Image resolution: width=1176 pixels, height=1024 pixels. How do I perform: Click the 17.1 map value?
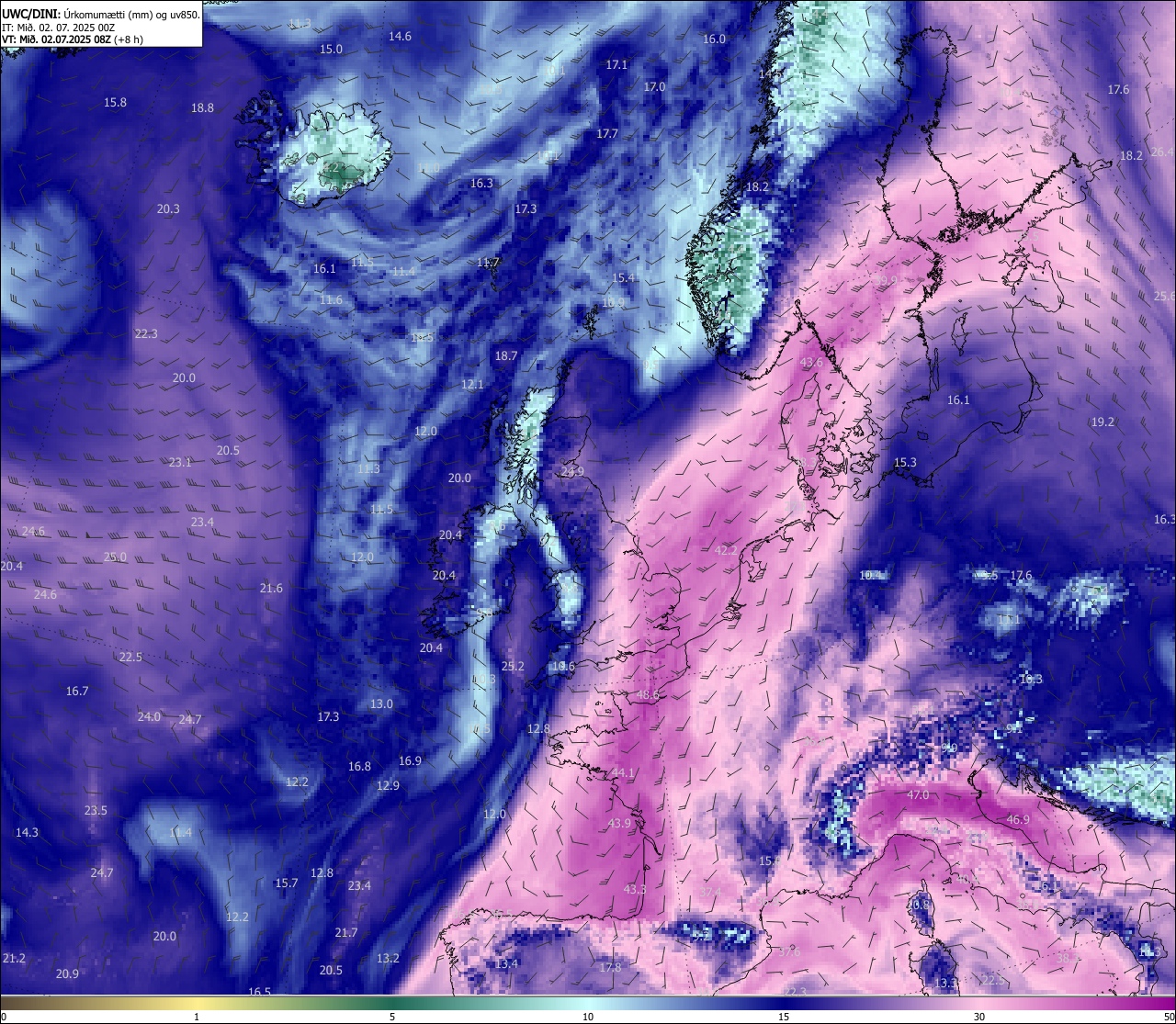pyautogui.click(x=616, y=65)
